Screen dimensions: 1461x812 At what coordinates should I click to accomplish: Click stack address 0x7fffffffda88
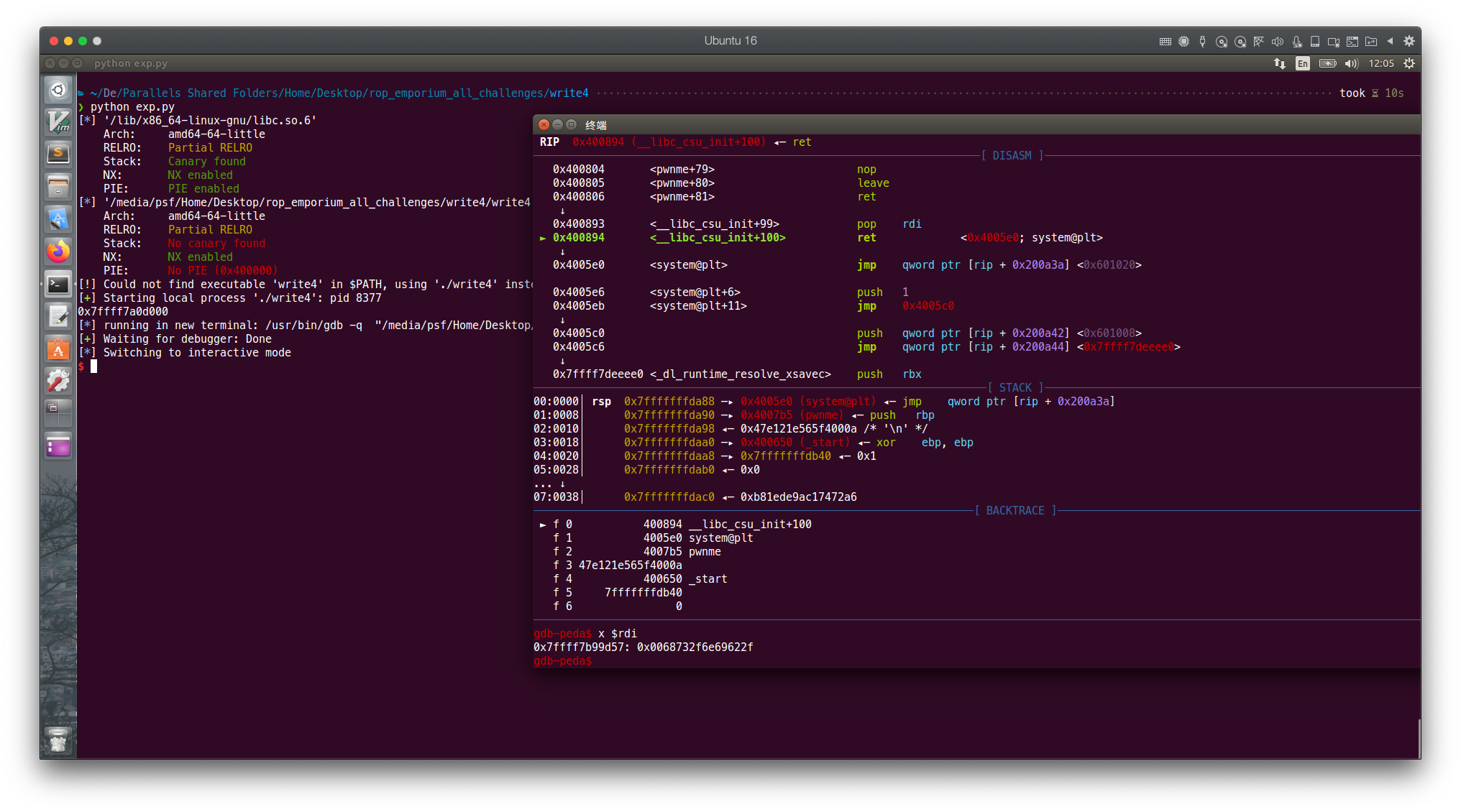click(x=669, y=402)
